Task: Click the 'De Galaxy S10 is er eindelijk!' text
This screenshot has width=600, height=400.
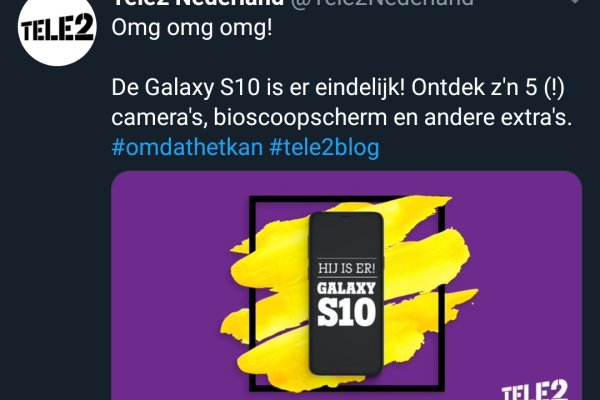Action: coord(258,88)
